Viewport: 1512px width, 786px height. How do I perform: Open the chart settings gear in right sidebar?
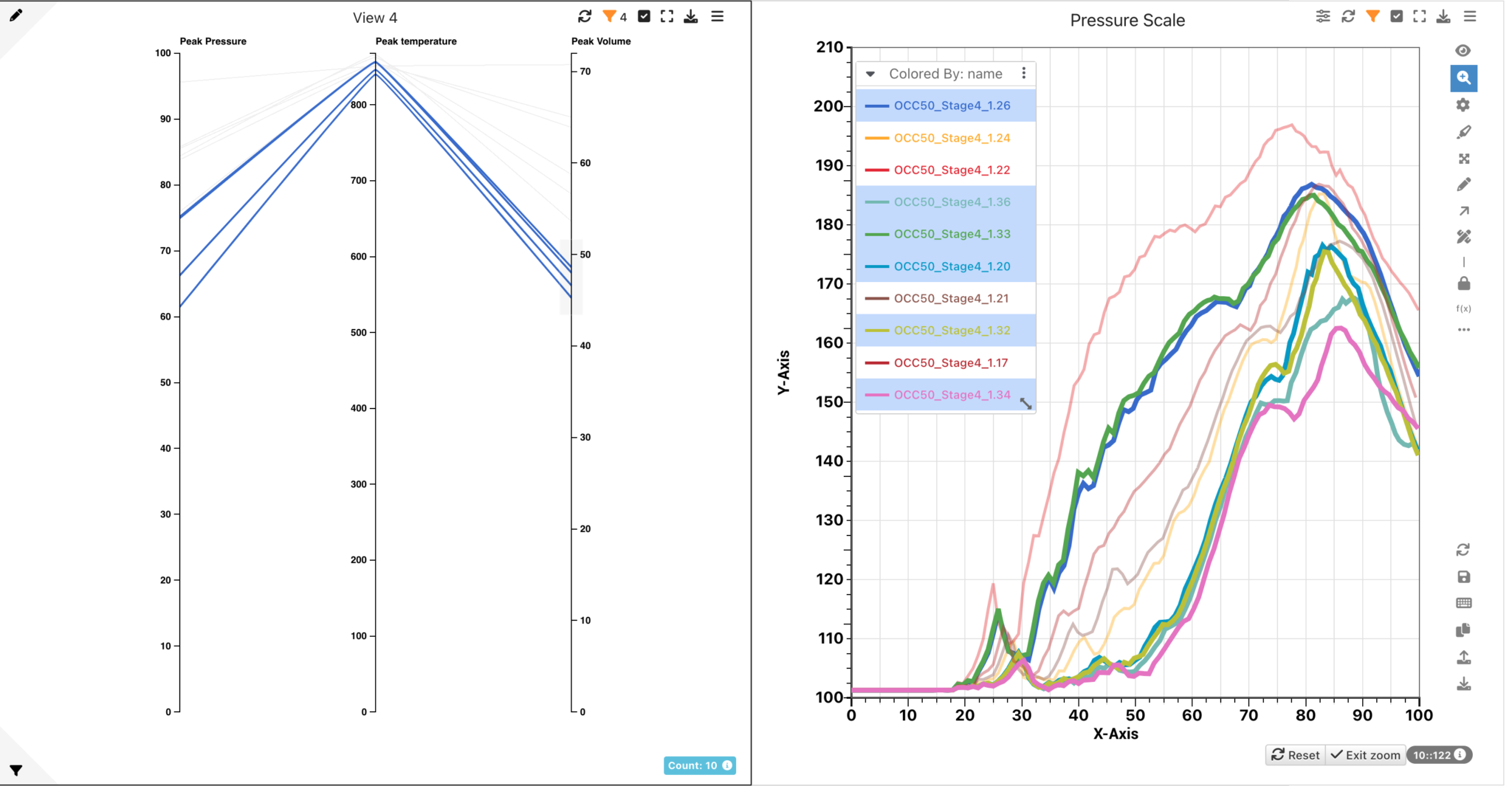(x=1464, y=105)
